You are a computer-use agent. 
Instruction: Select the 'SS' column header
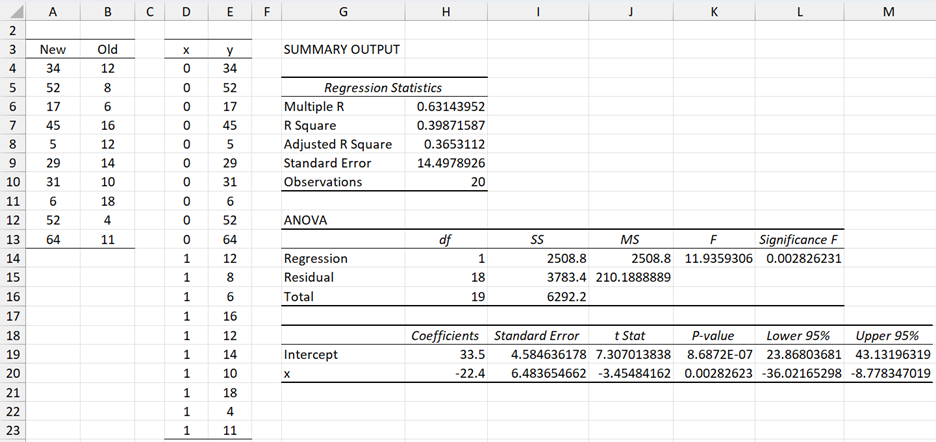[x=538, y=240]
